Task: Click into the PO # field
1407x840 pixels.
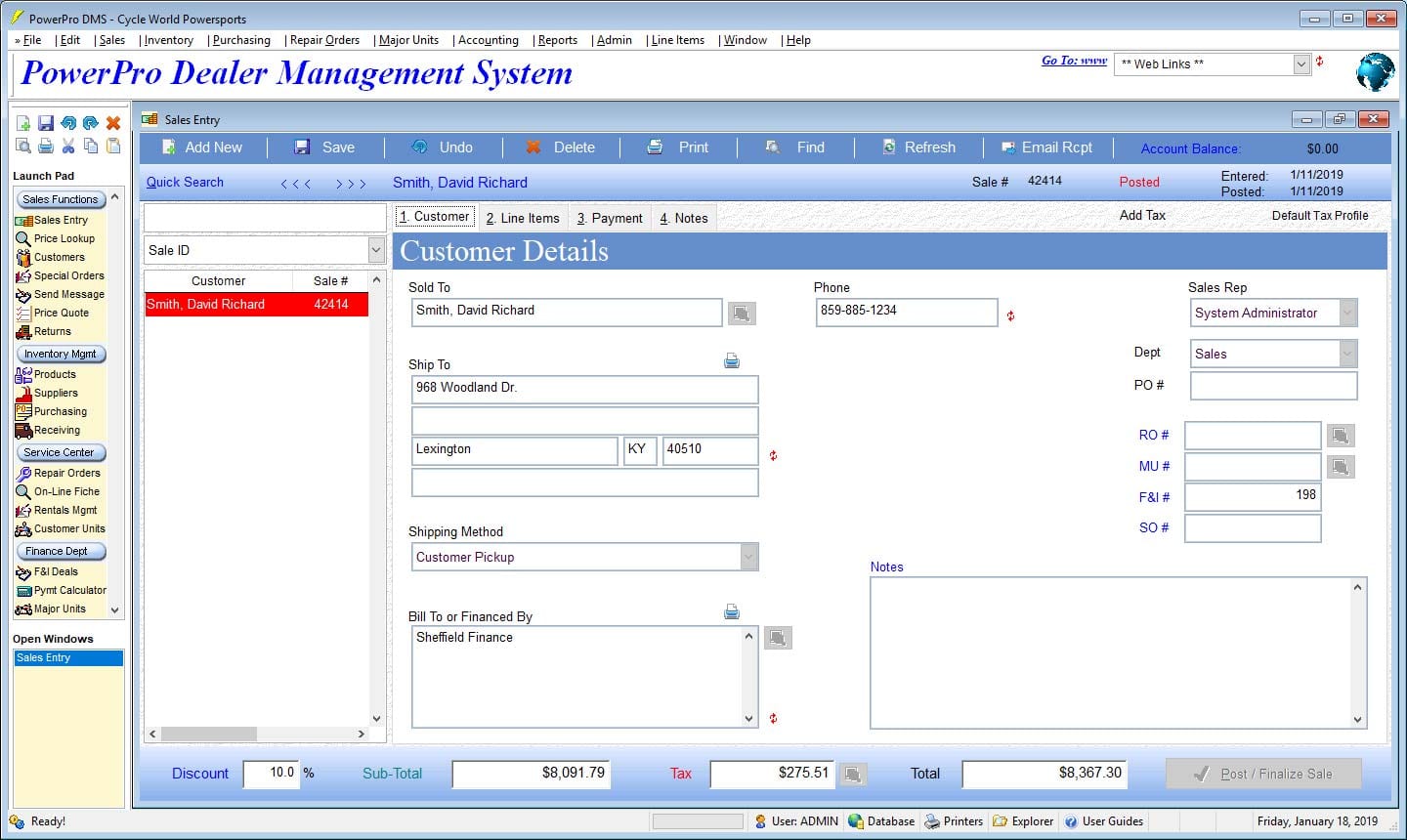Action: click(x=1273, y=386)
